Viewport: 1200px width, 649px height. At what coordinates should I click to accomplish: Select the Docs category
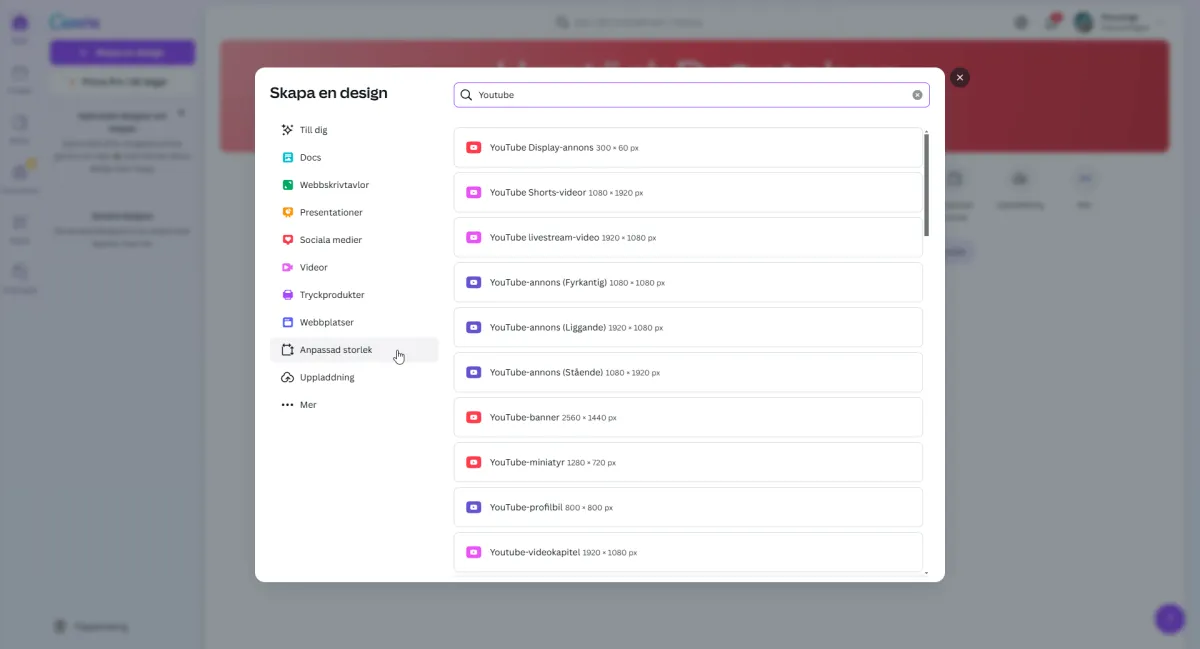354,157
